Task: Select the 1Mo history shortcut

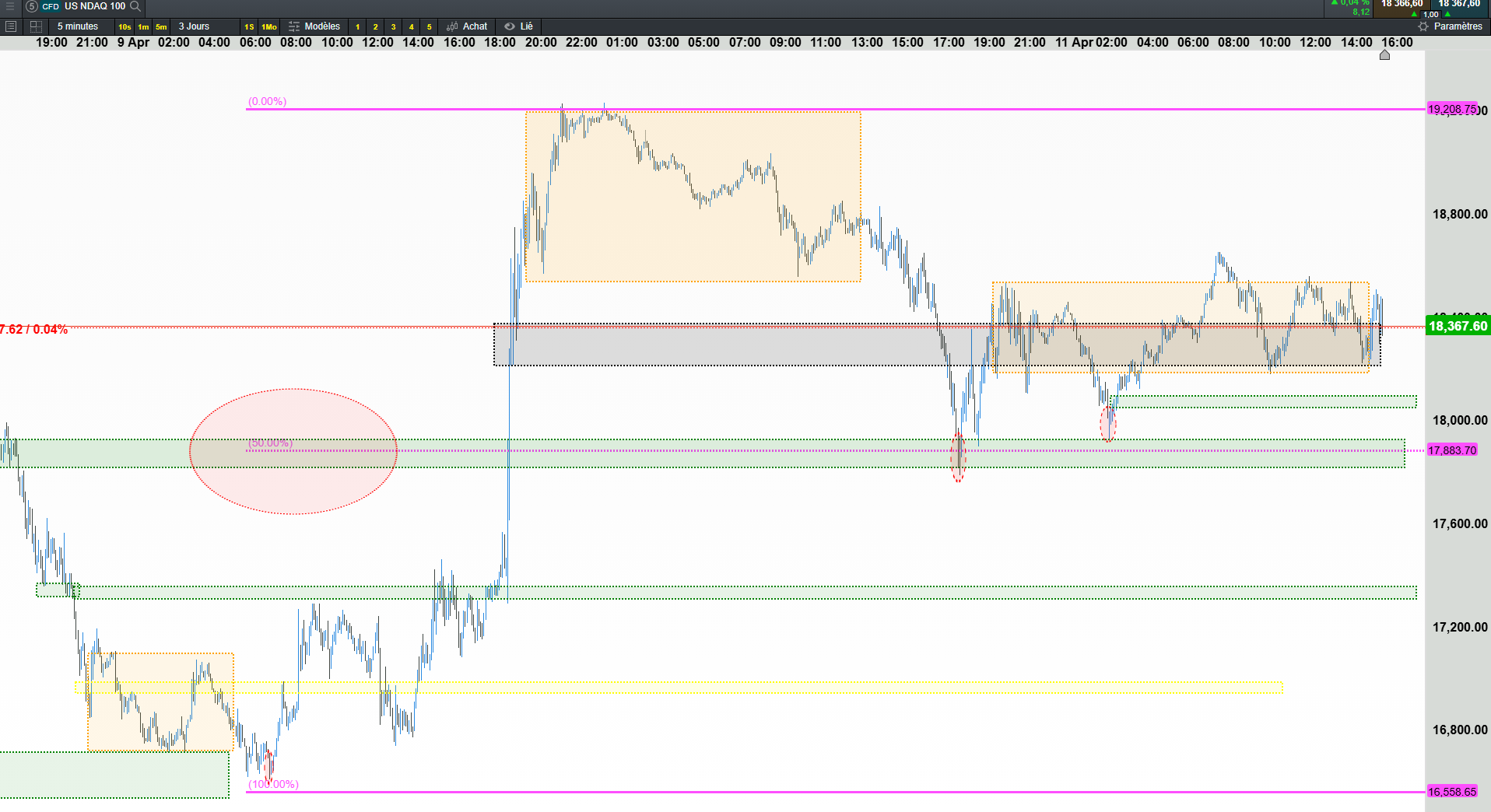Action: 269,26
